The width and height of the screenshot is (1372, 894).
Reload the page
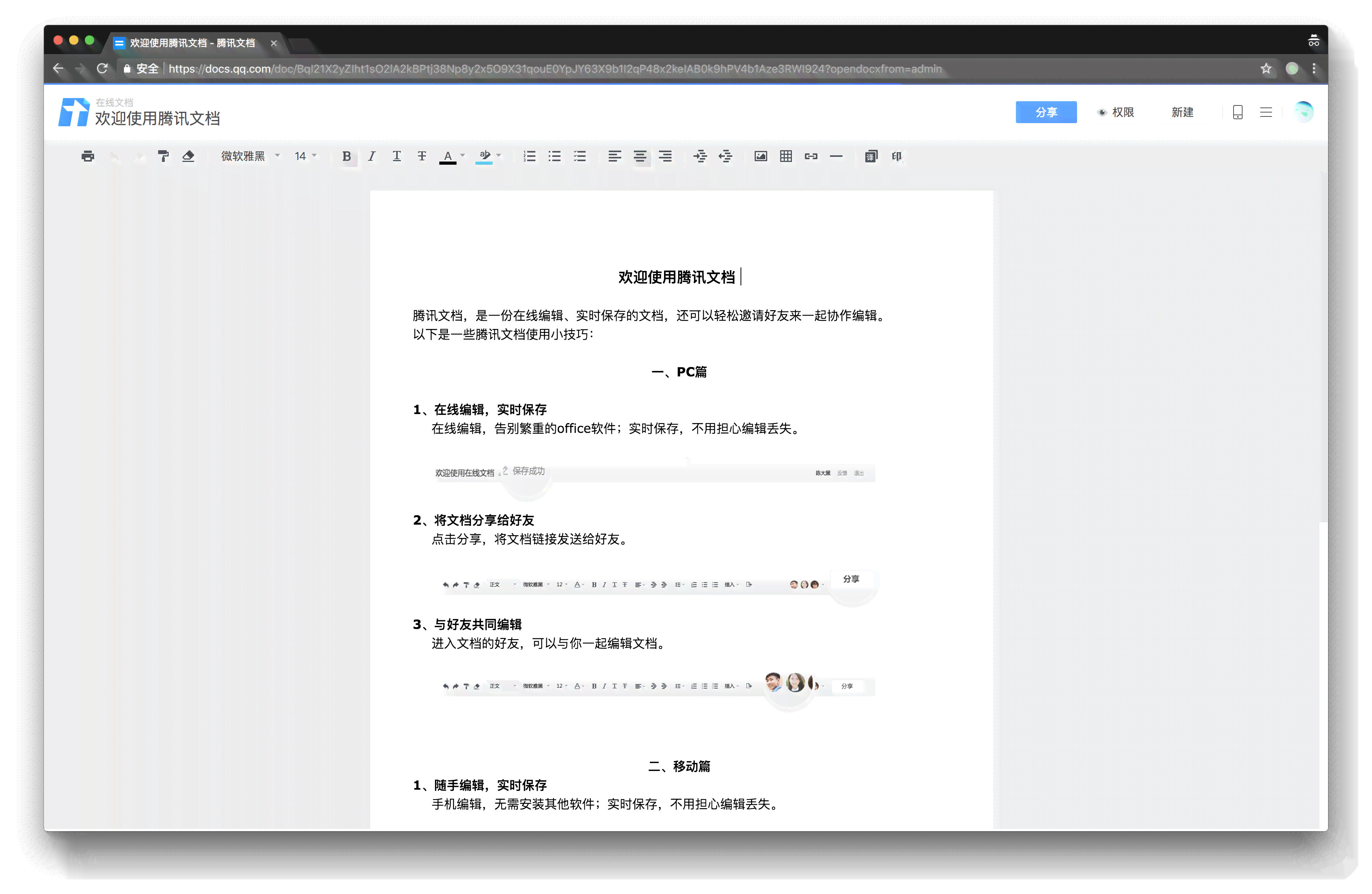[103, 69]
